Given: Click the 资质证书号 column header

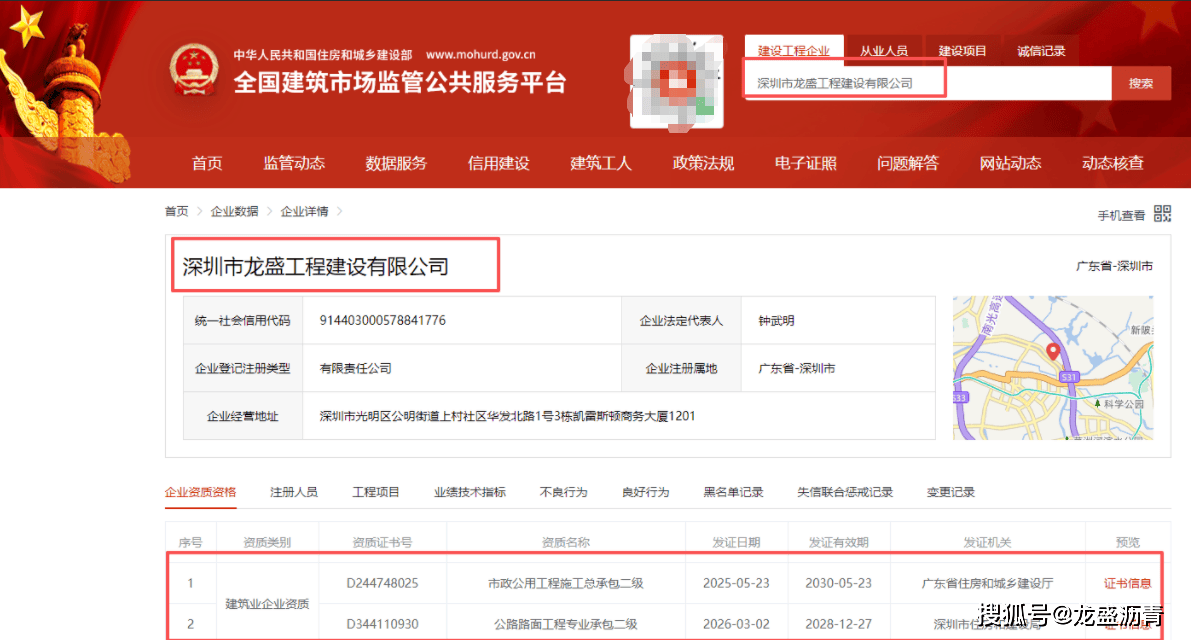Looking at the screenshot, I should coord(382,542).
